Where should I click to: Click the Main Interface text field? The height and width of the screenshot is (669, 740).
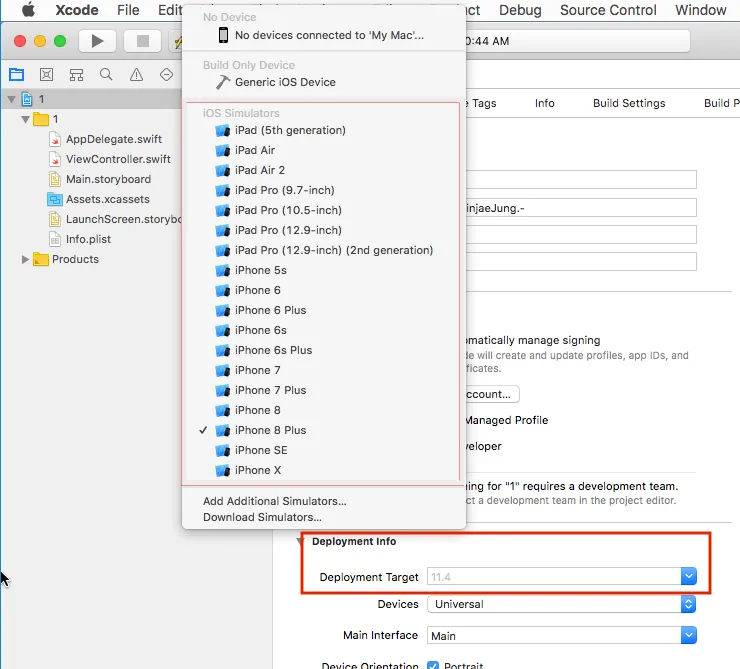[x=554, y=636]
